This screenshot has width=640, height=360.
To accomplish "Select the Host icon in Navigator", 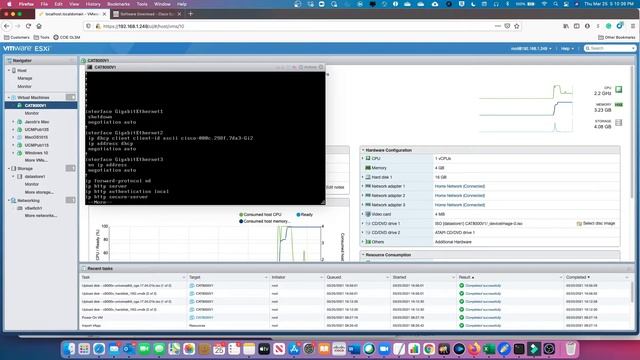I will tap(14, 71).
